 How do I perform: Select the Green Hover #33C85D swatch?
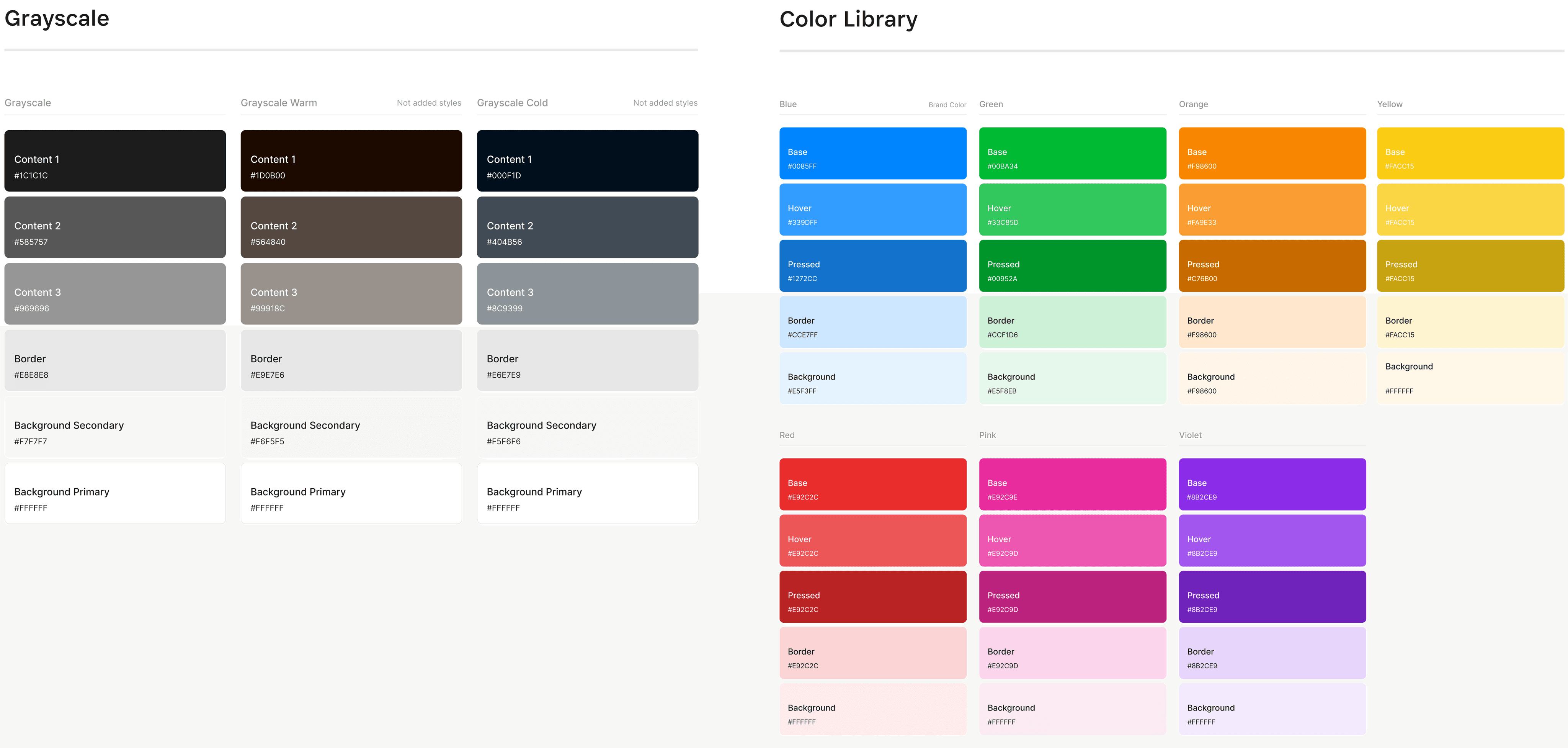(1072, 210)
